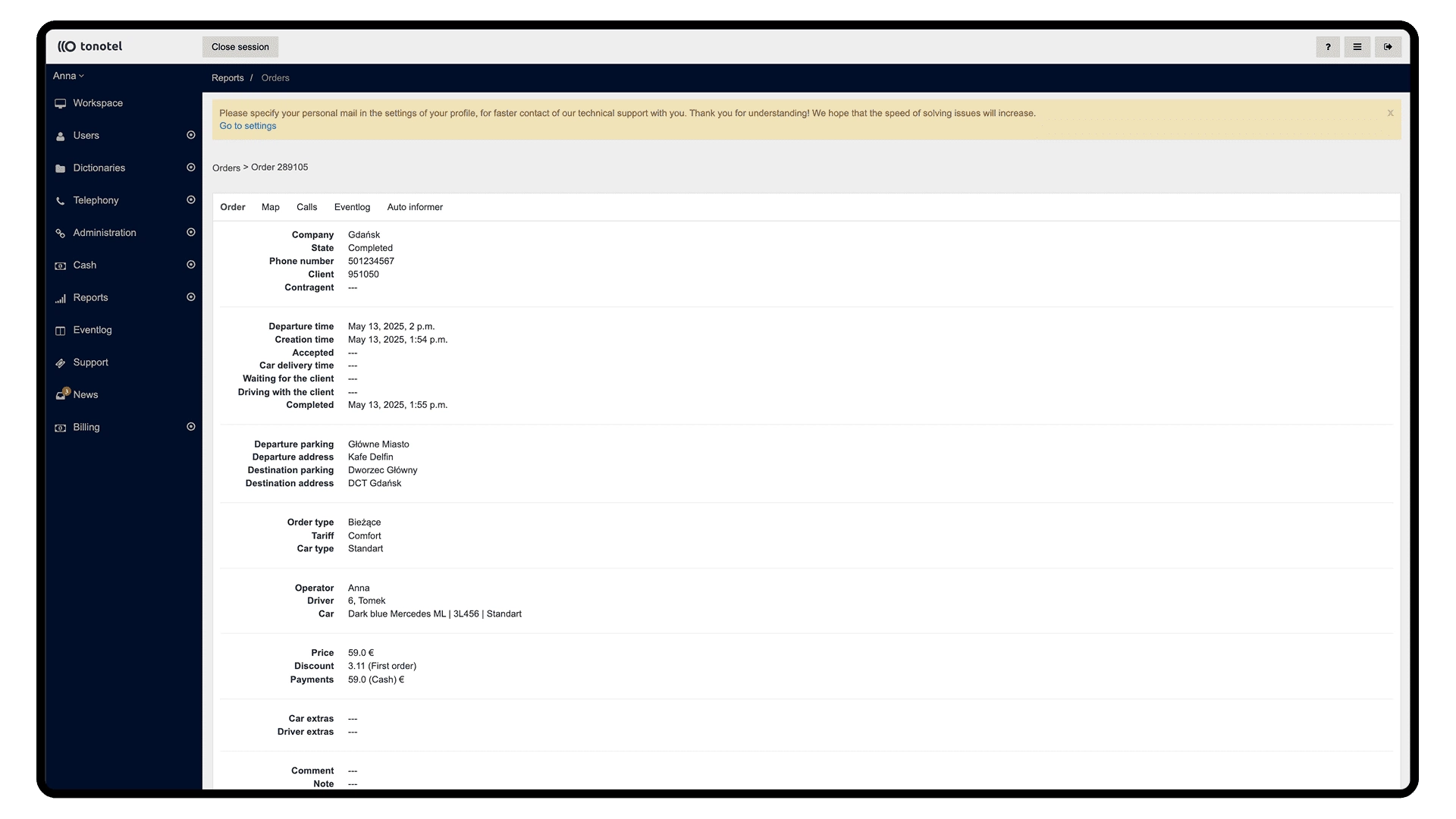Click the Telephony phone icon
Image resolution: width=1456 pixels, height=819 pixels.
coord(61,201)
